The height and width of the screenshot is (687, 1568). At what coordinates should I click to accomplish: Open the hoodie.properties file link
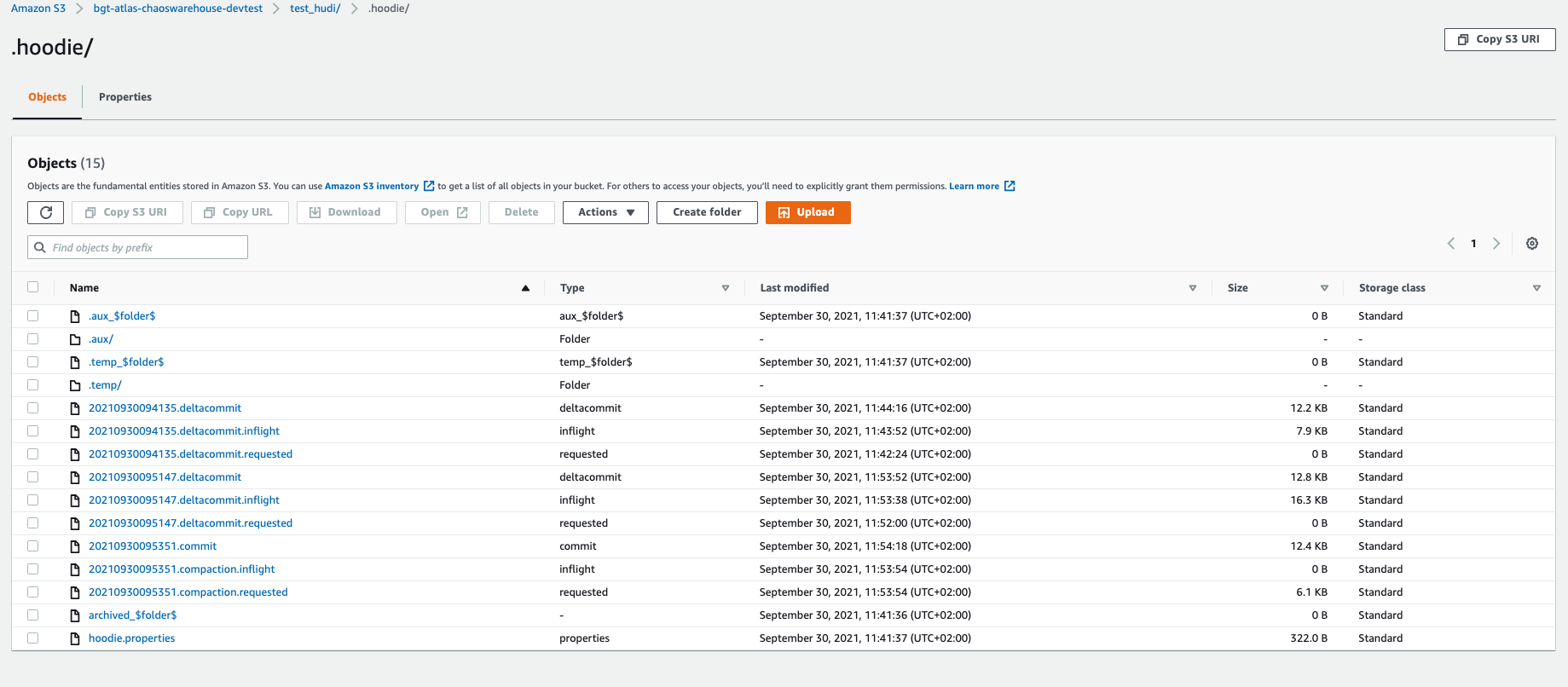(x=131, y=638)
